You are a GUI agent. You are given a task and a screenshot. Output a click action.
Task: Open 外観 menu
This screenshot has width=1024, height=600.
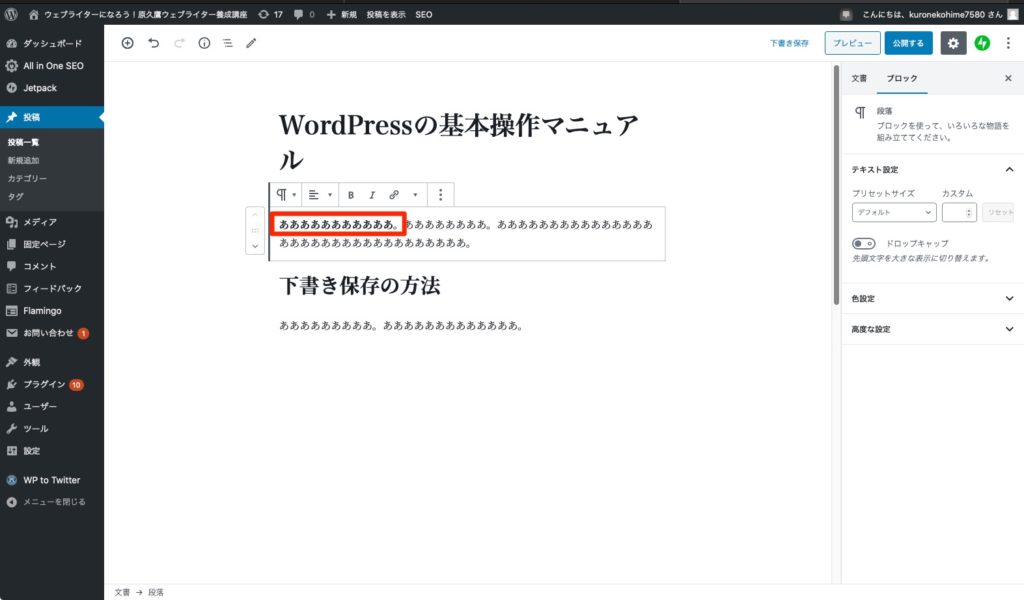[52, 362]
